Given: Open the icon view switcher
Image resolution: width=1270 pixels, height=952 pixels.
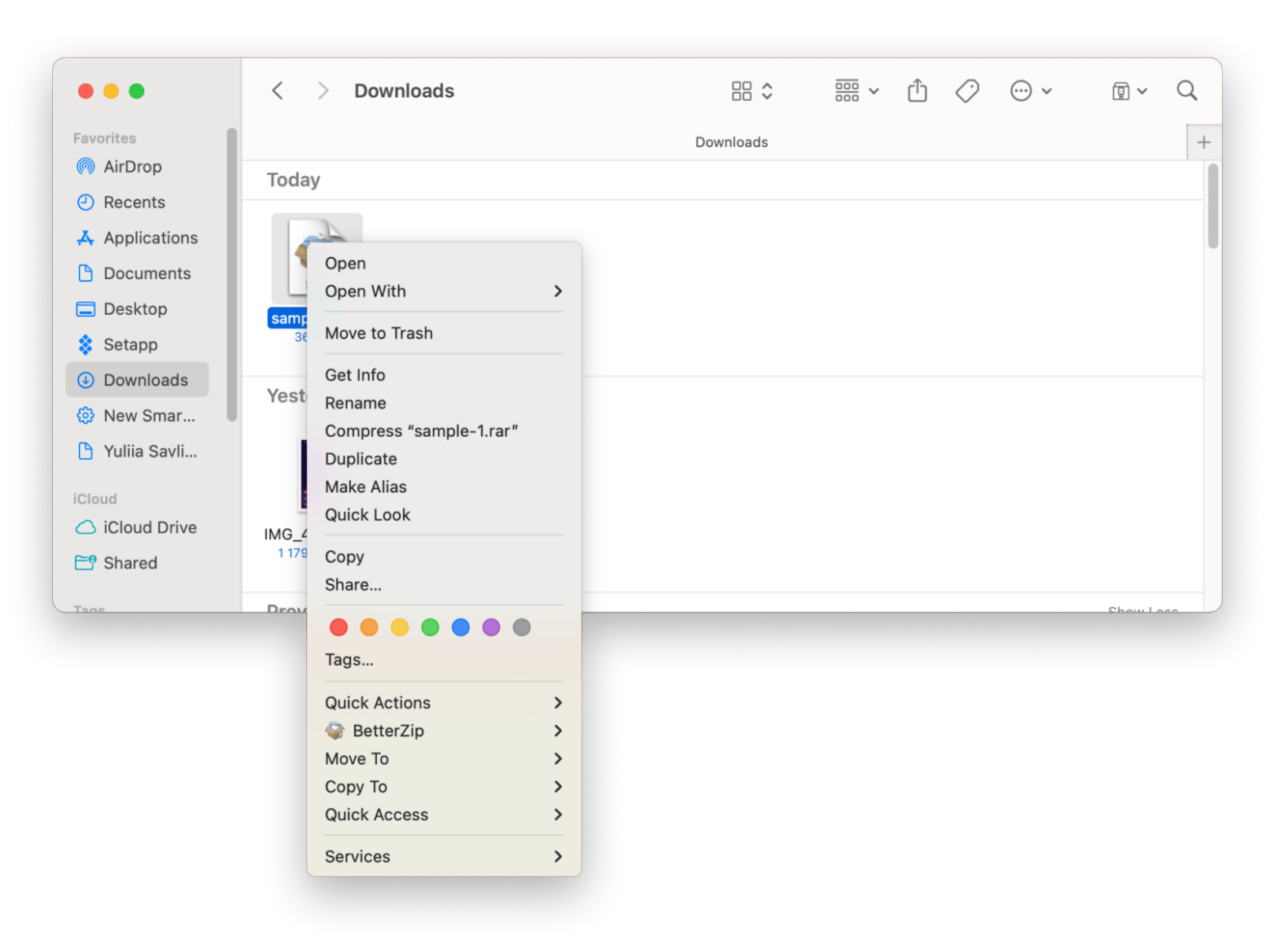Looking at the screenshot, I should [751, 90].
